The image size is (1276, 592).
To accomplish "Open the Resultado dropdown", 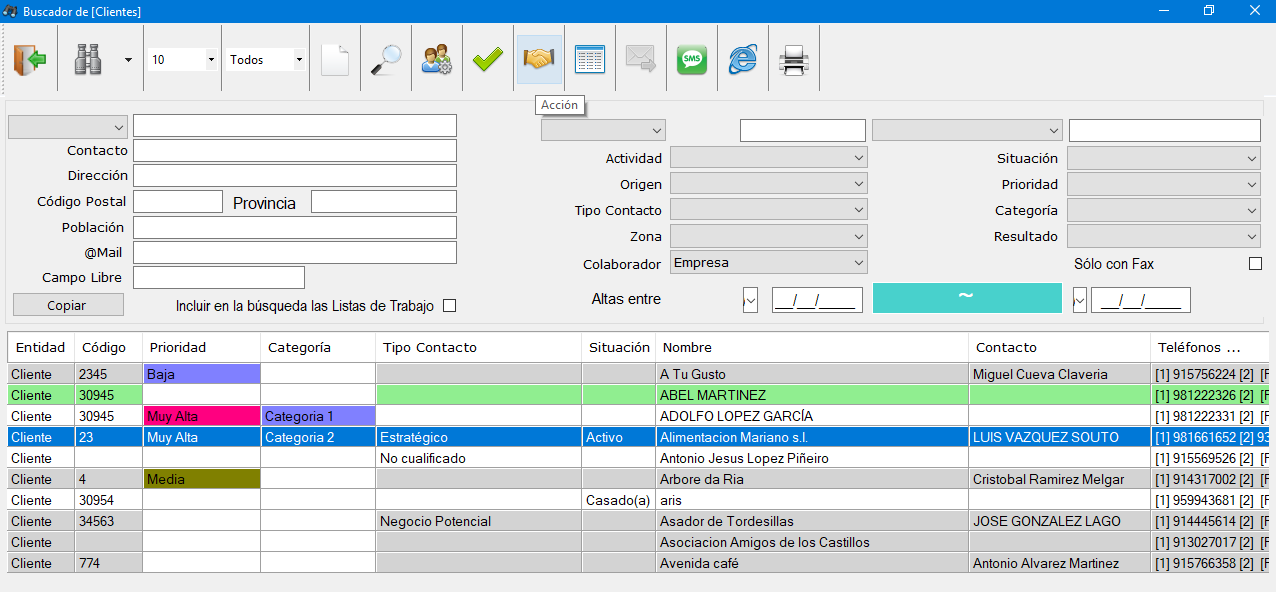I will coord(1163,236).
